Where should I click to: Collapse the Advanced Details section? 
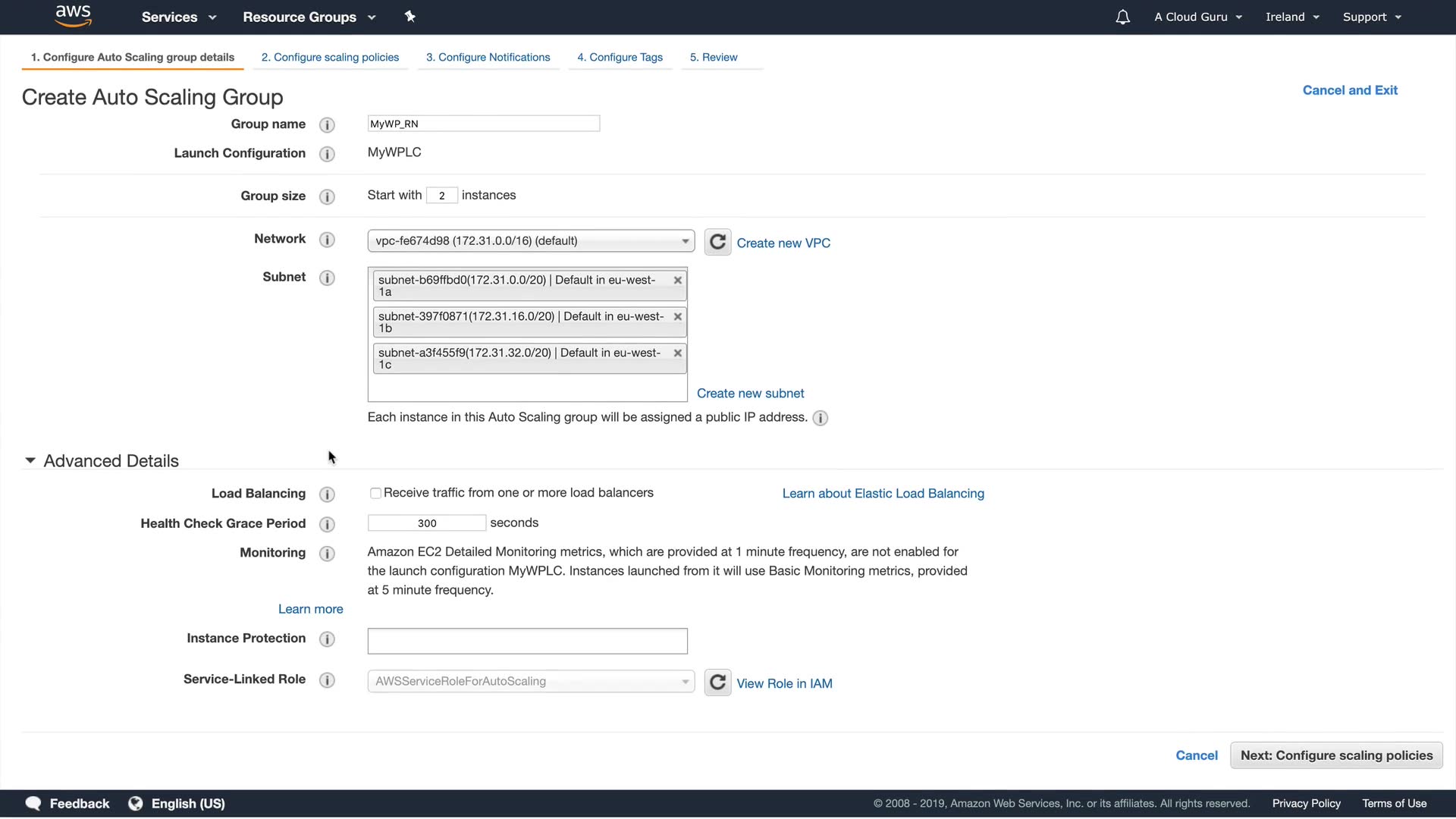point(30,461)
